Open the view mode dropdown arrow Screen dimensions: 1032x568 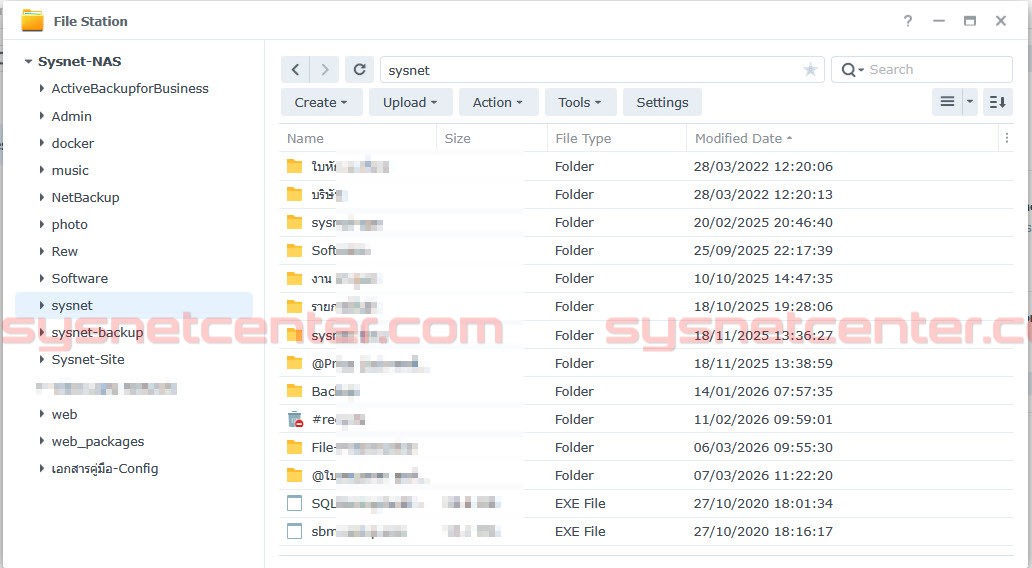[x=969, y=102]
